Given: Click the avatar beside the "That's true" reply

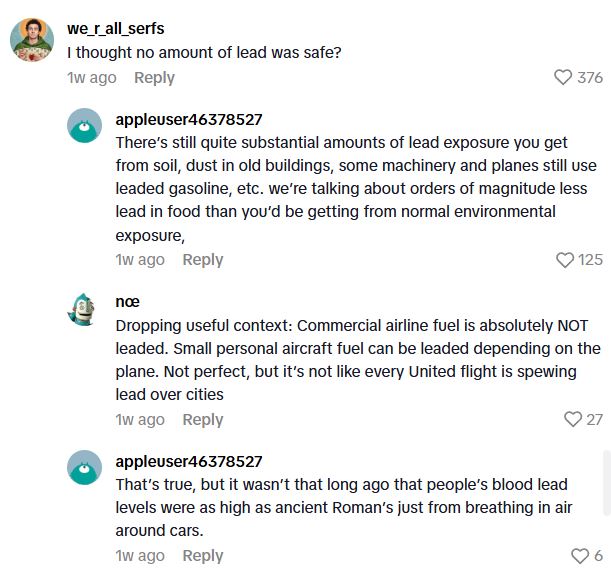Looking at the screenshot, I should [x=85, y=468].
